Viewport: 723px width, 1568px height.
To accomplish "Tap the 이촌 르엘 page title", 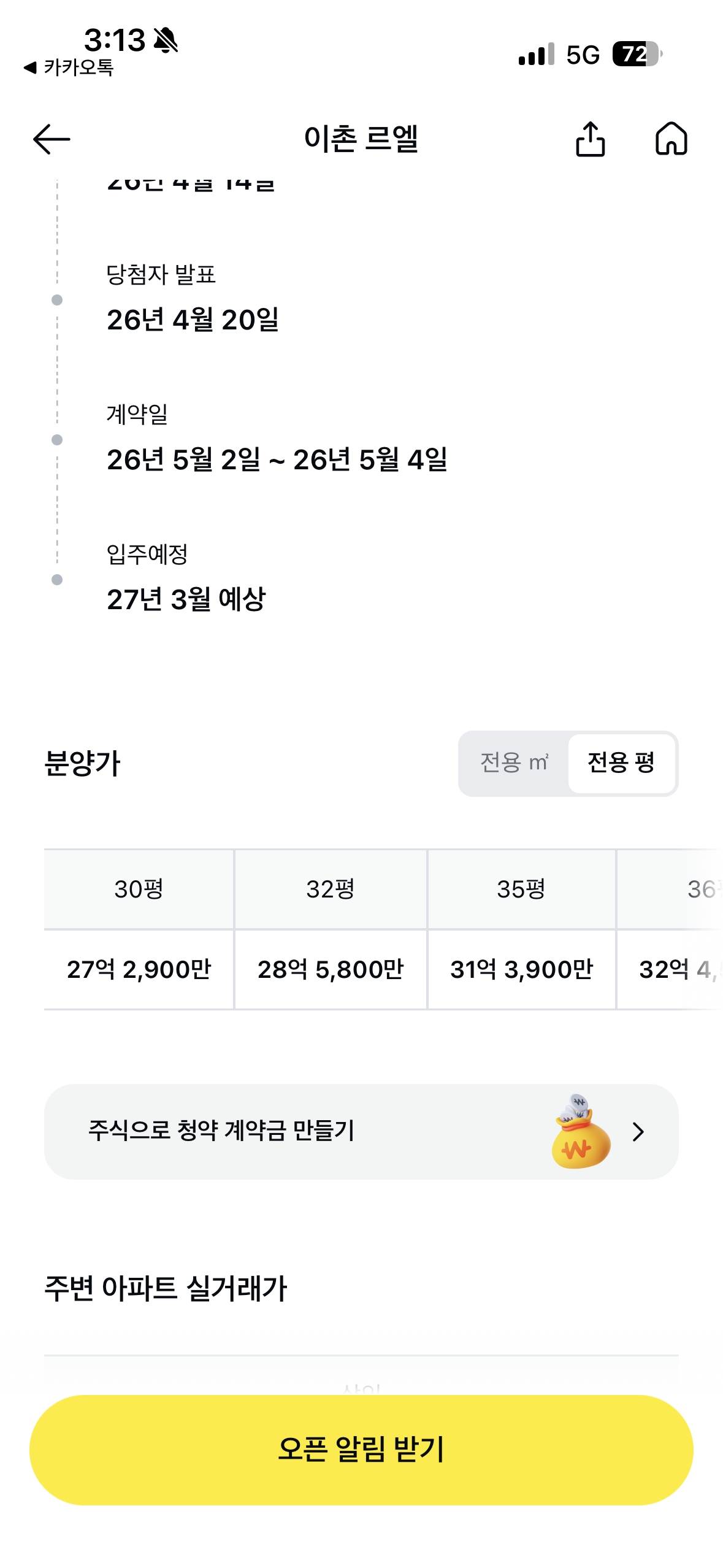I will [361, 139].
